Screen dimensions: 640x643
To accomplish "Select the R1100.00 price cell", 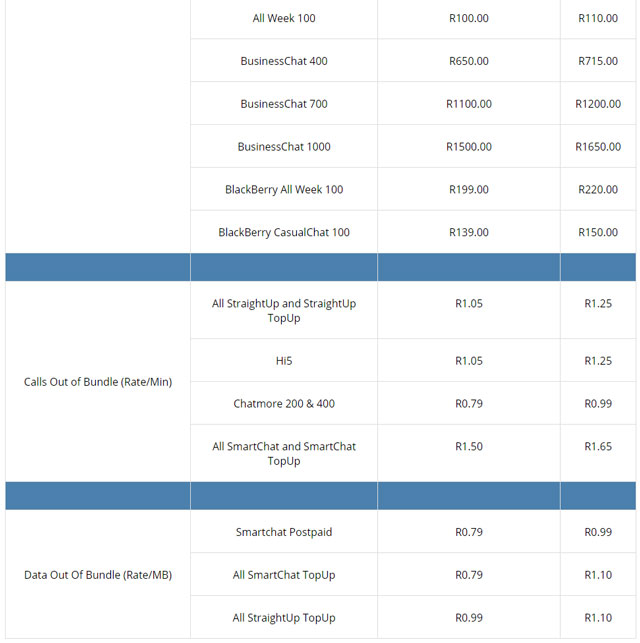I will 469,104.
